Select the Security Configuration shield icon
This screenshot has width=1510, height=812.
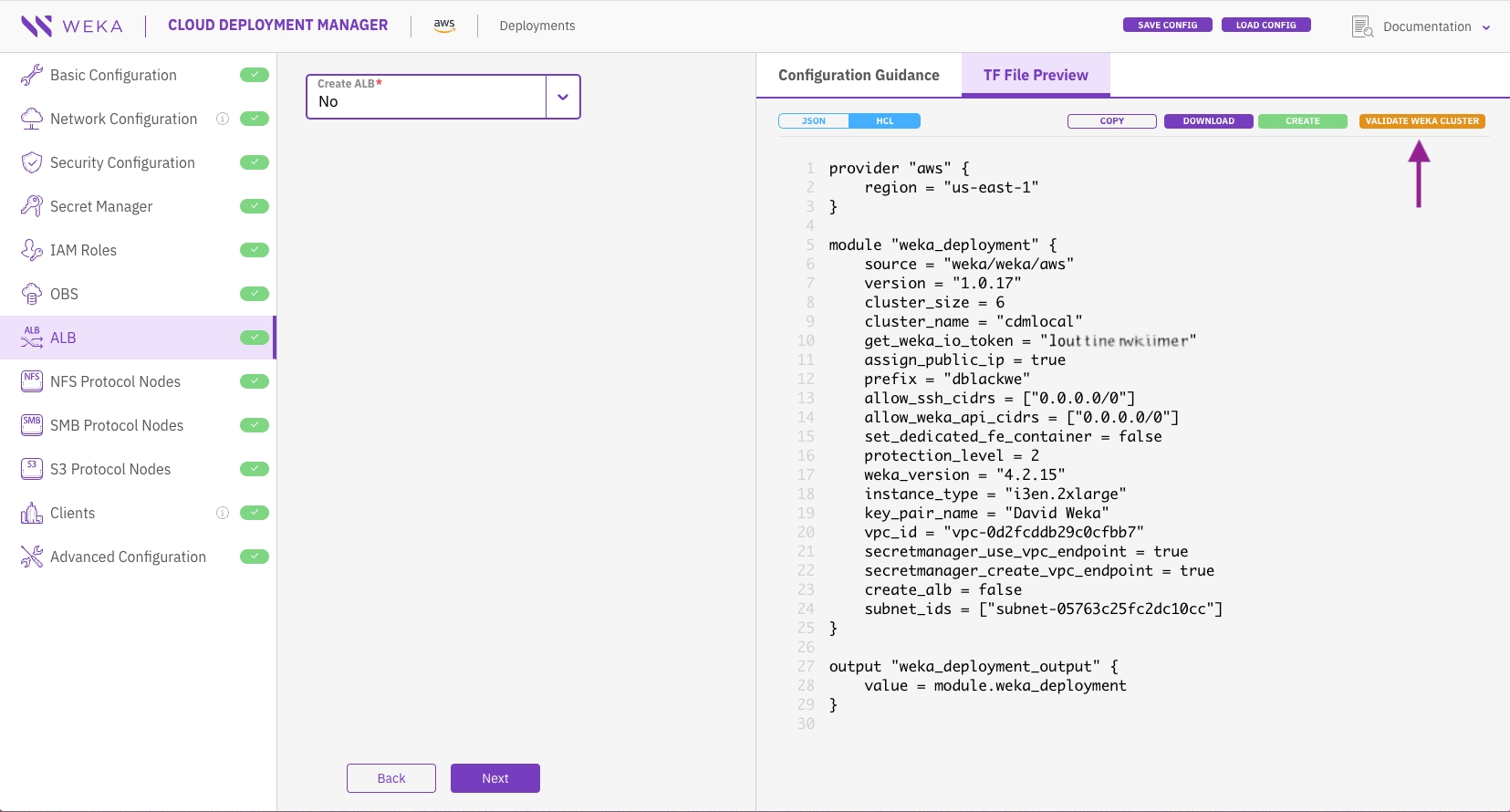click(32, 162)
